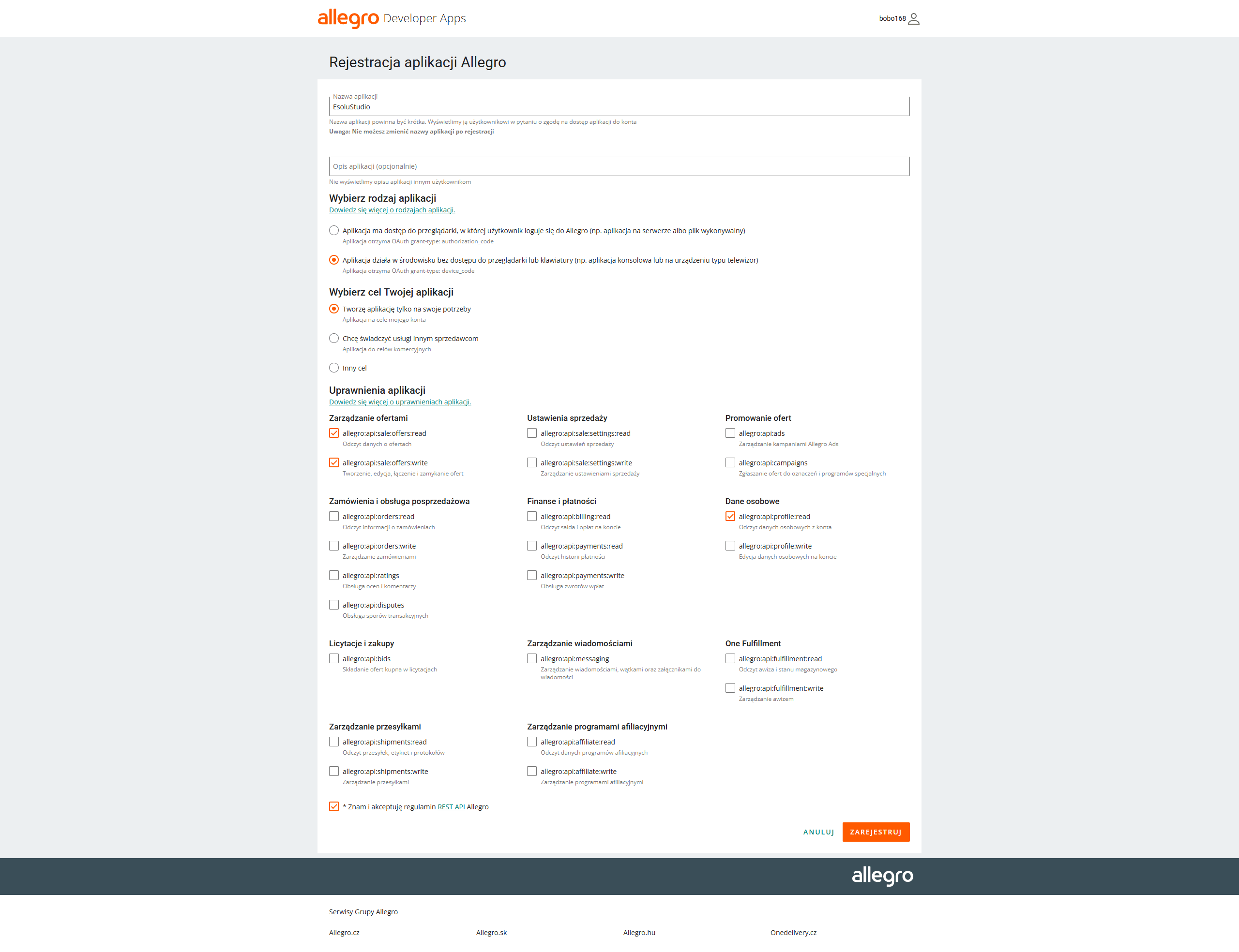Open the bobo168 user account icon

point(914,19)
